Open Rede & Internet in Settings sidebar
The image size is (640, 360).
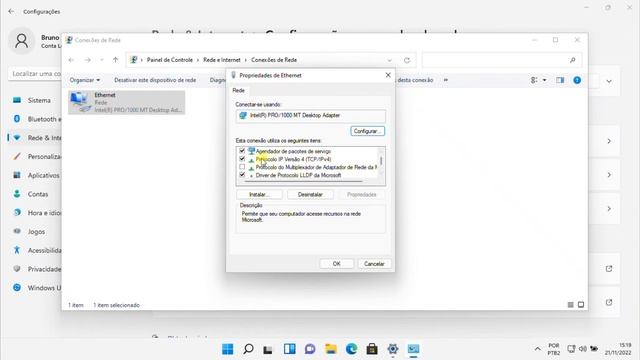35,138
